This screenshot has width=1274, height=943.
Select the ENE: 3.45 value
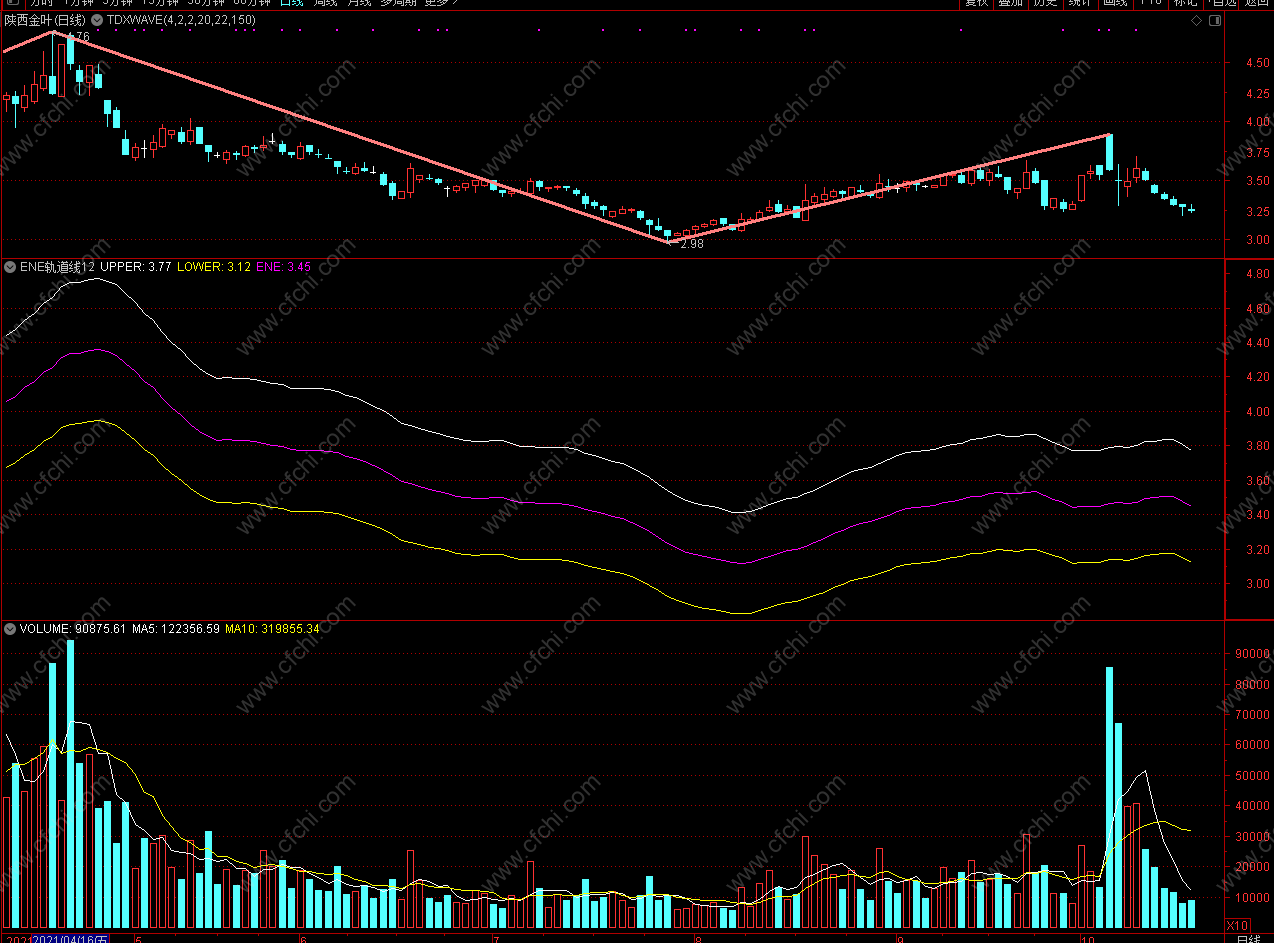284,267
